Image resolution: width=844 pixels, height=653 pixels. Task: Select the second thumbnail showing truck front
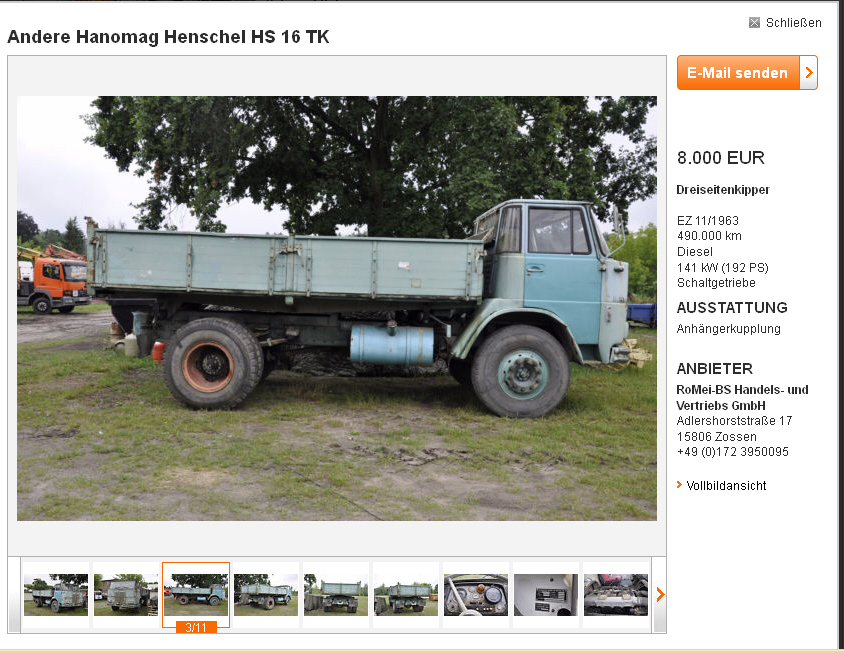pos(126,595)
